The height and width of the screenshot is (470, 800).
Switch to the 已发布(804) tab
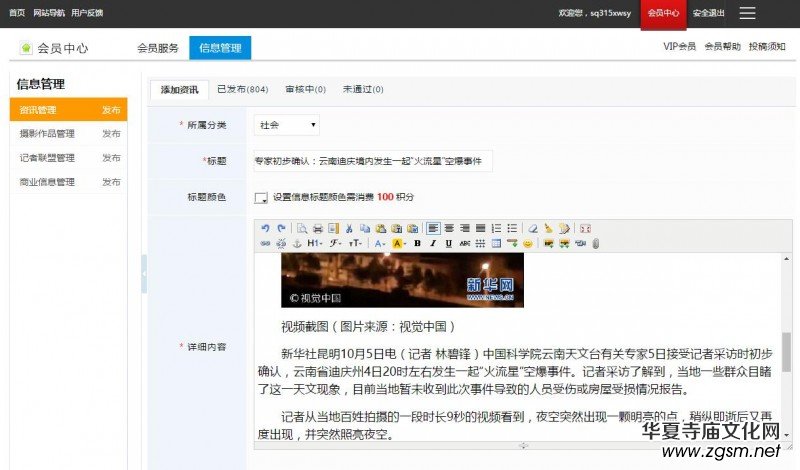point(242,89)
